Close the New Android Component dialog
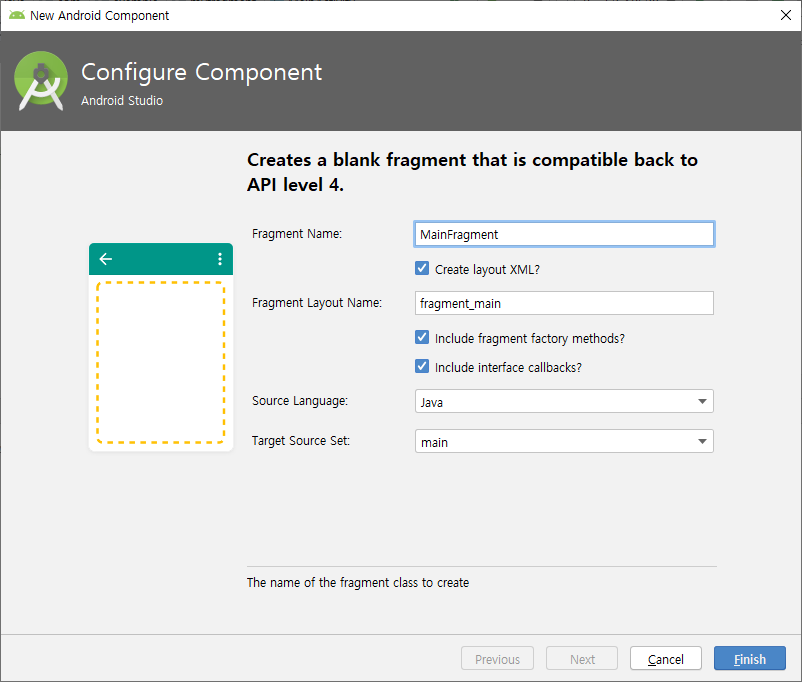This screenshot has width=802, height=682. click(786, 15)
